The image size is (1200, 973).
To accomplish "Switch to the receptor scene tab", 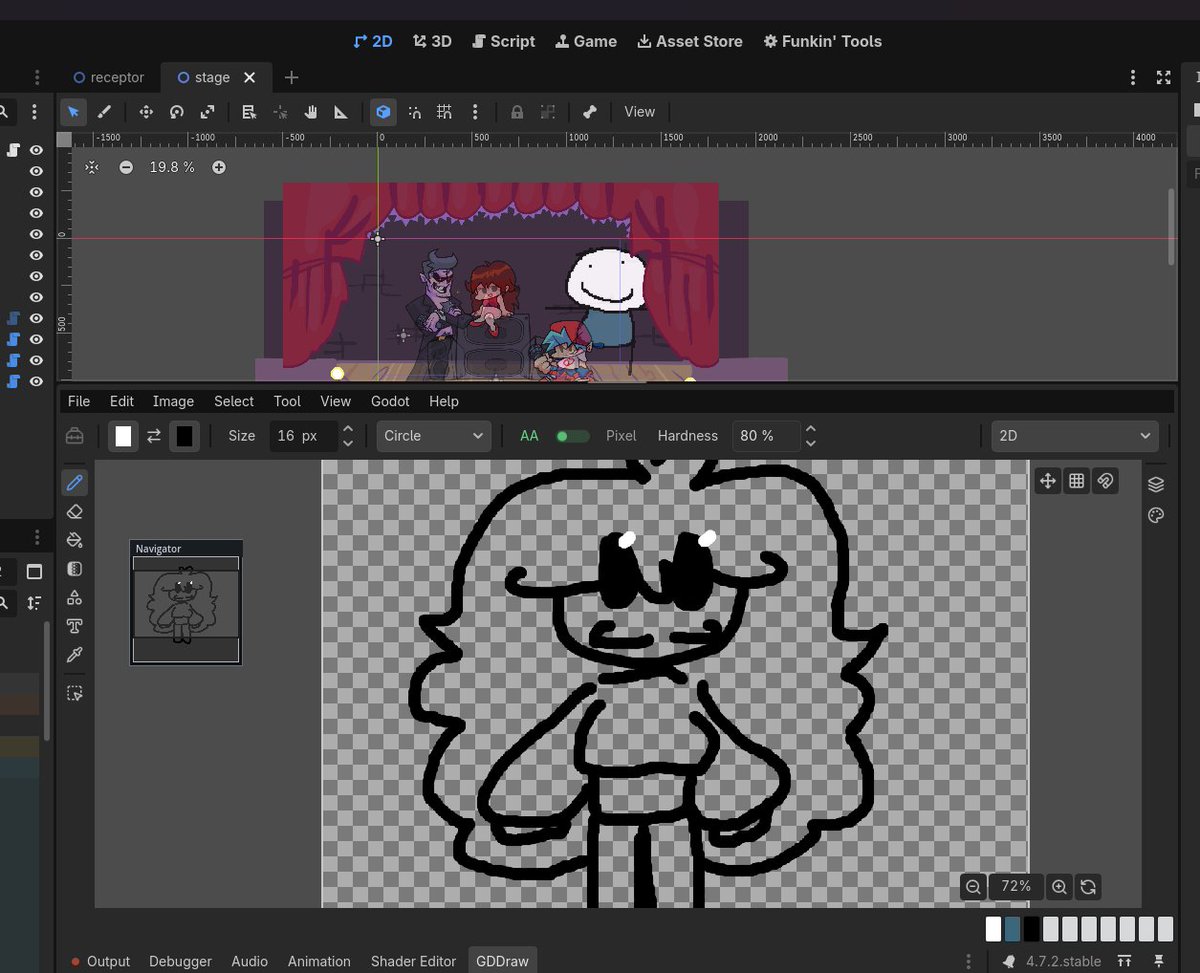I will [x=109, y=77].
